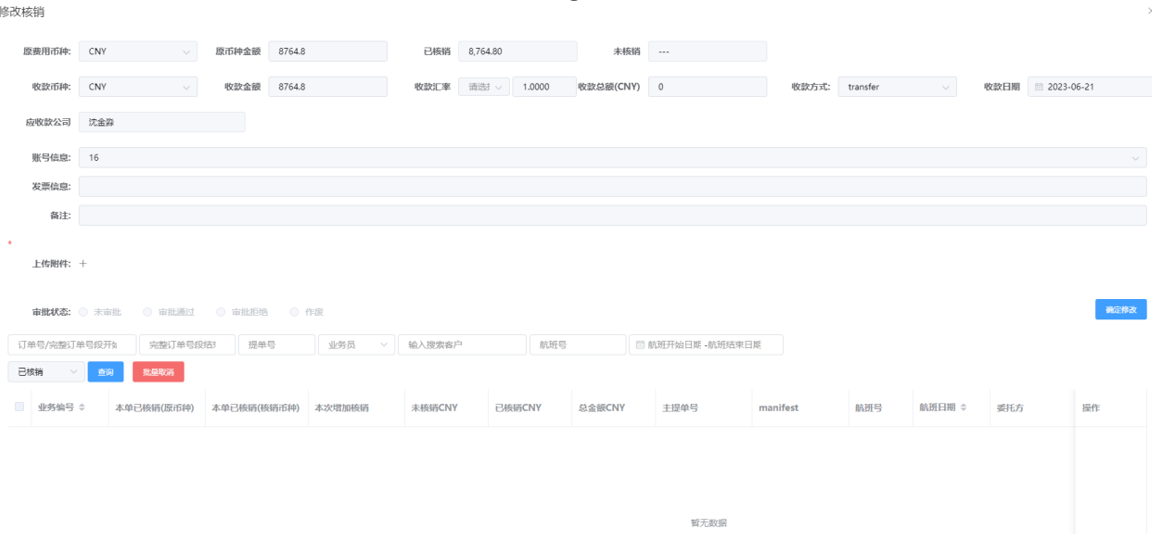Select the 未审批 radio option
This screenshot has width=1152, height=534.
point(83,311)
